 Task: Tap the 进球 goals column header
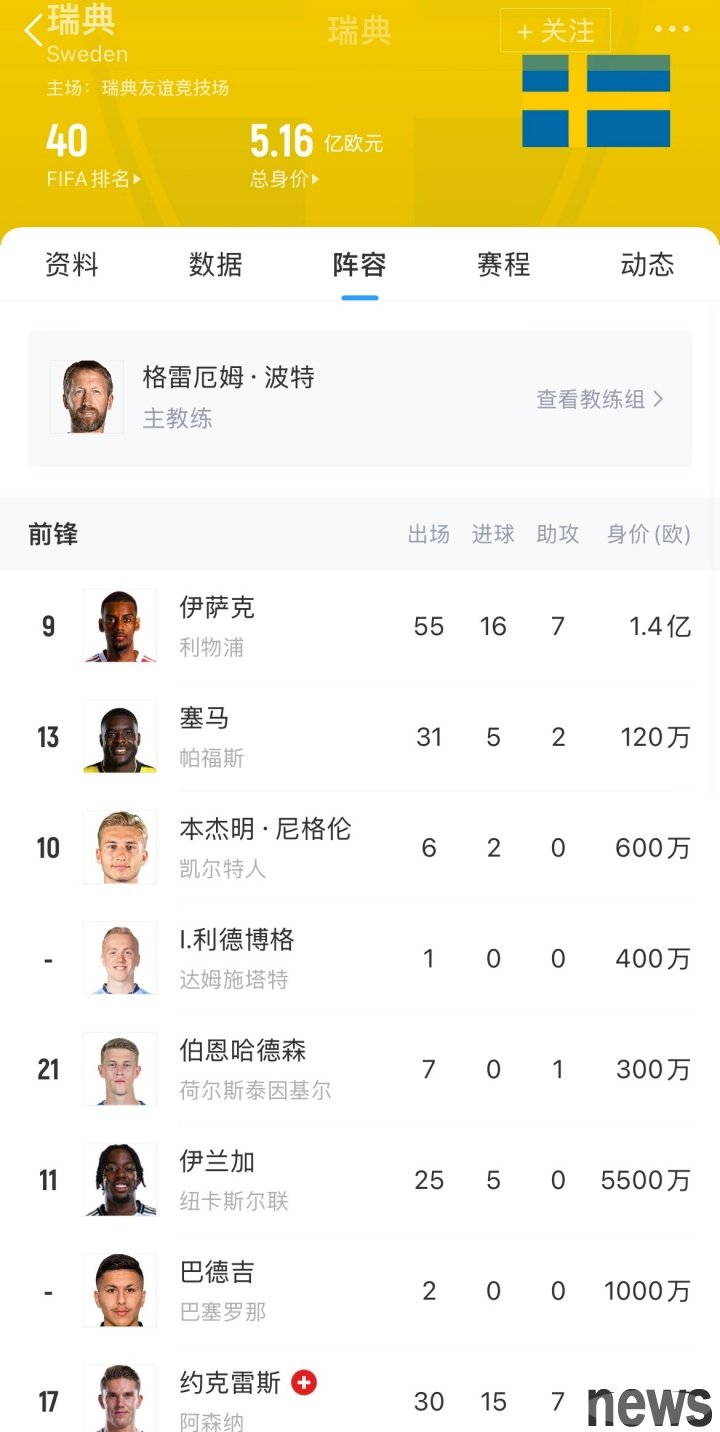(x=493, y=535)
